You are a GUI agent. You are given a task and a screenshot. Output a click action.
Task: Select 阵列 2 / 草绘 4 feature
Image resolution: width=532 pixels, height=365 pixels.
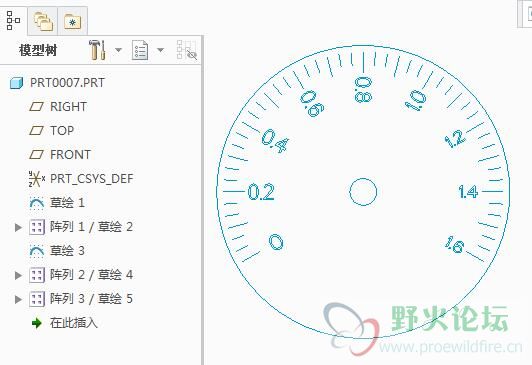[x=91, y=275]
